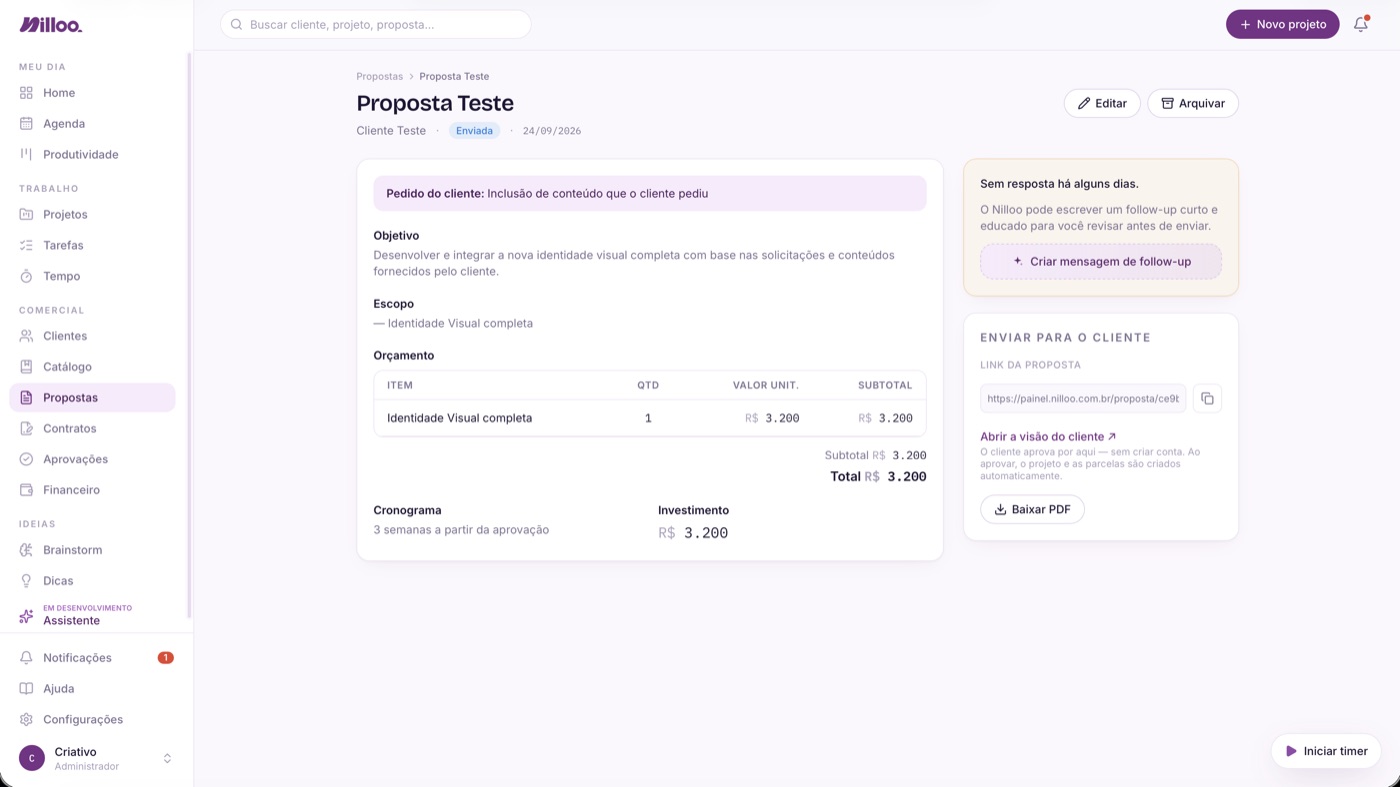The height and width of the screenshot is (787, 1400).
Task: Click the sidebar scrollbar
Action: (189, 335)
